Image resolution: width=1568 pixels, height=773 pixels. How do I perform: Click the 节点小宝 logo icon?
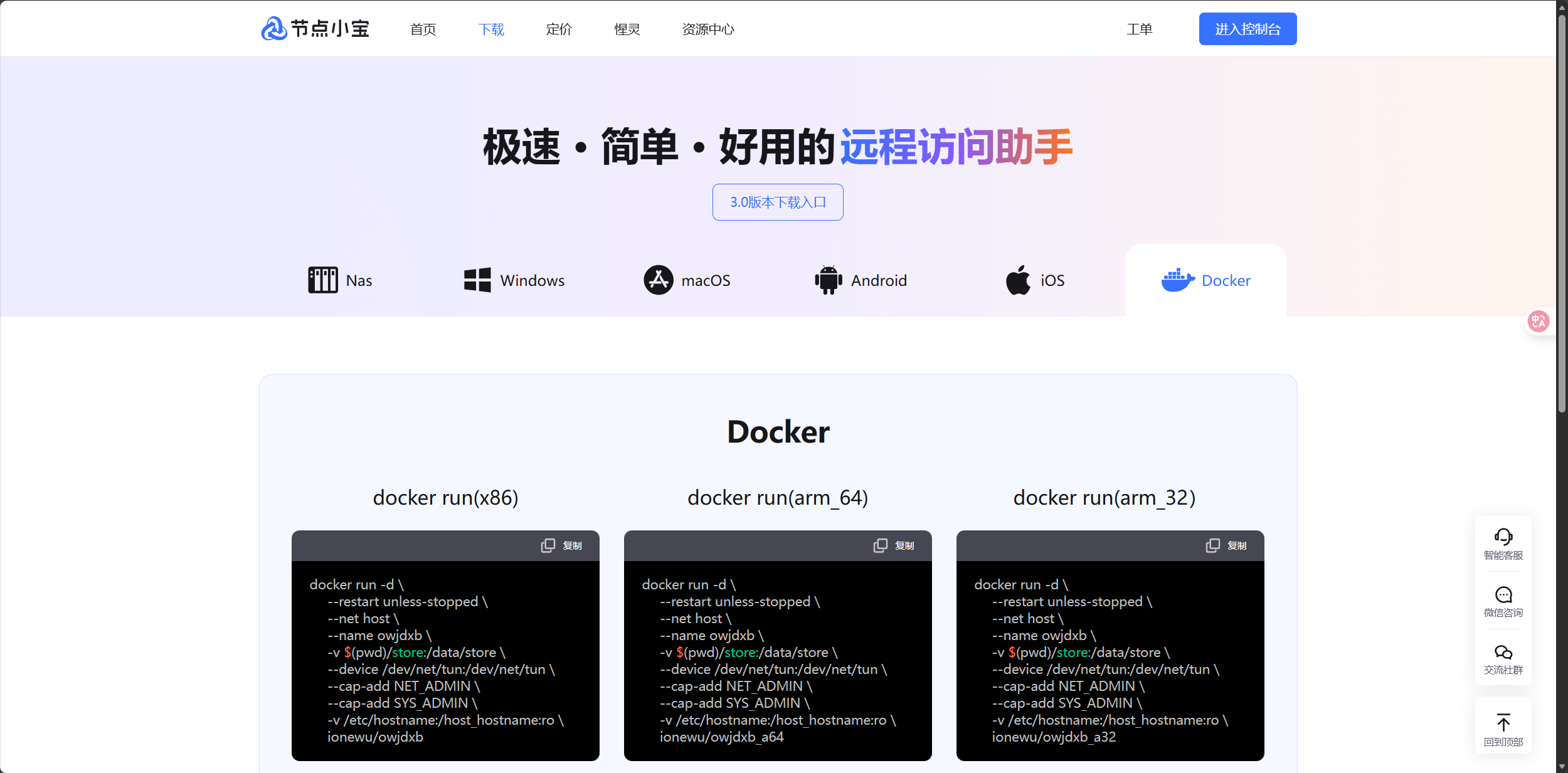pyautogui.click(x=274, y=29)
